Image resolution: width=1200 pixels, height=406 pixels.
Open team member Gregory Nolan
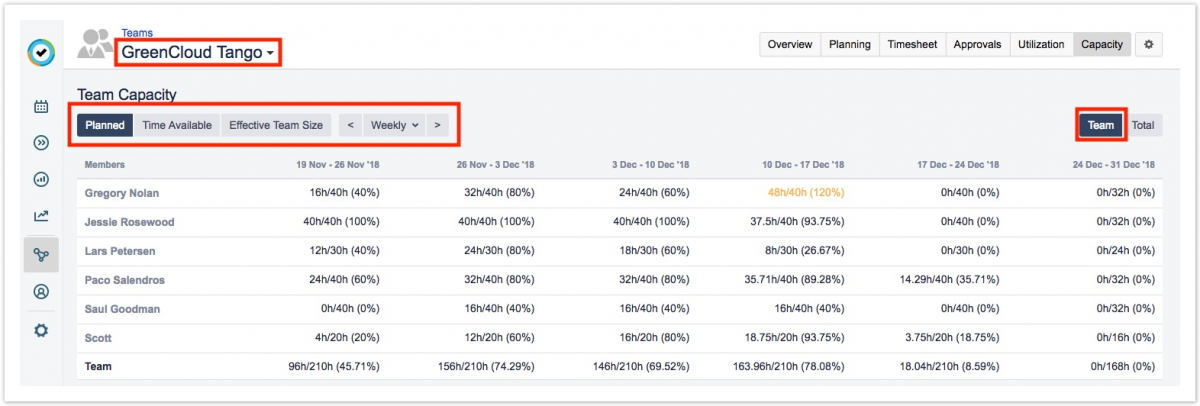click(121, 192)
